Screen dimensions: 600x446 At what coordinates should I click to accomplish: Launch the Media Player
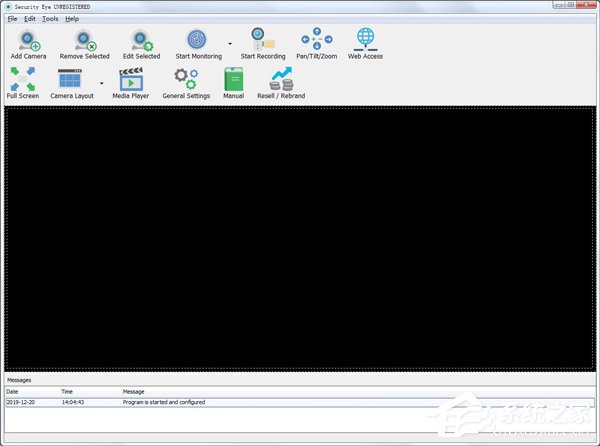[x=131, y=80]
